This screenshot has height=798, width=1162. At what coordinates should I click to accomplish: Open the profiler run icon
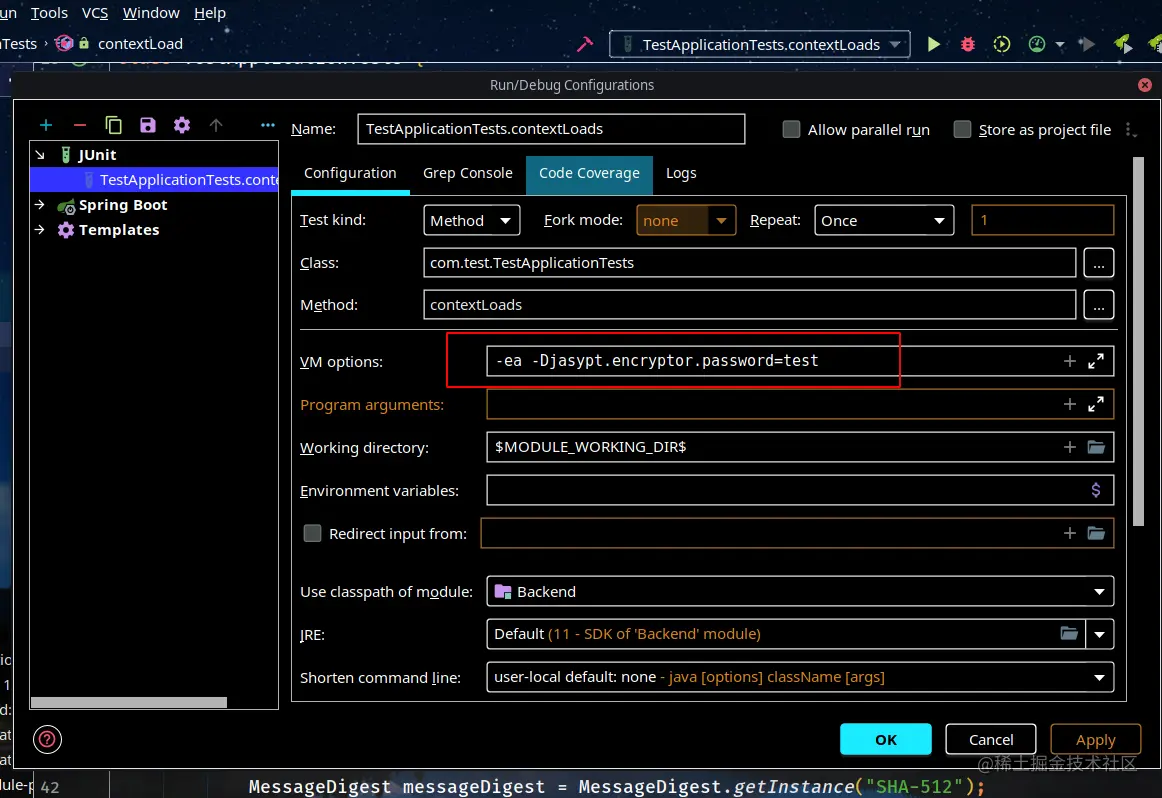pos(1037,44)
